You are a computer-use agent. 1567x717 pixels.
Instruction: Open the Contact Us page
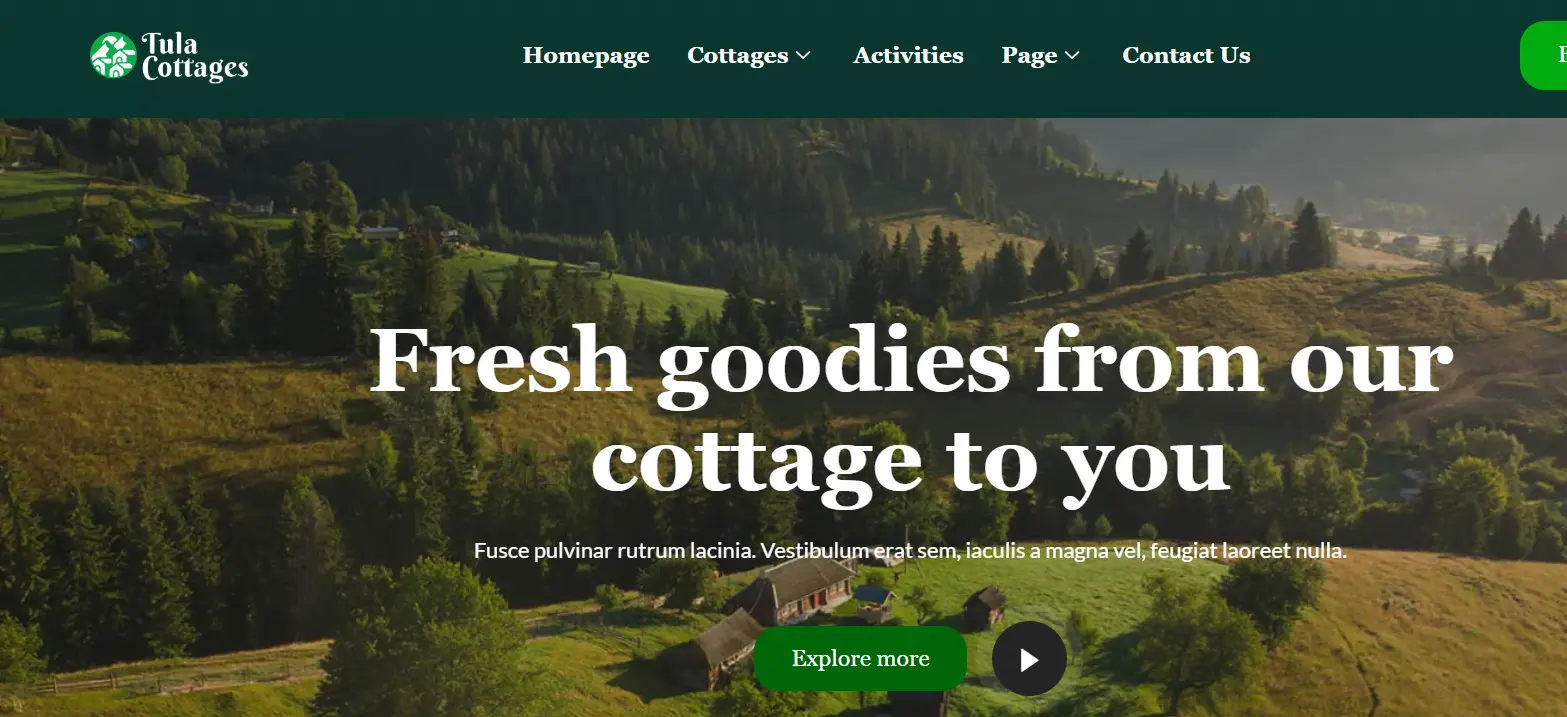pyautogui.click(x=1186, y=56)
